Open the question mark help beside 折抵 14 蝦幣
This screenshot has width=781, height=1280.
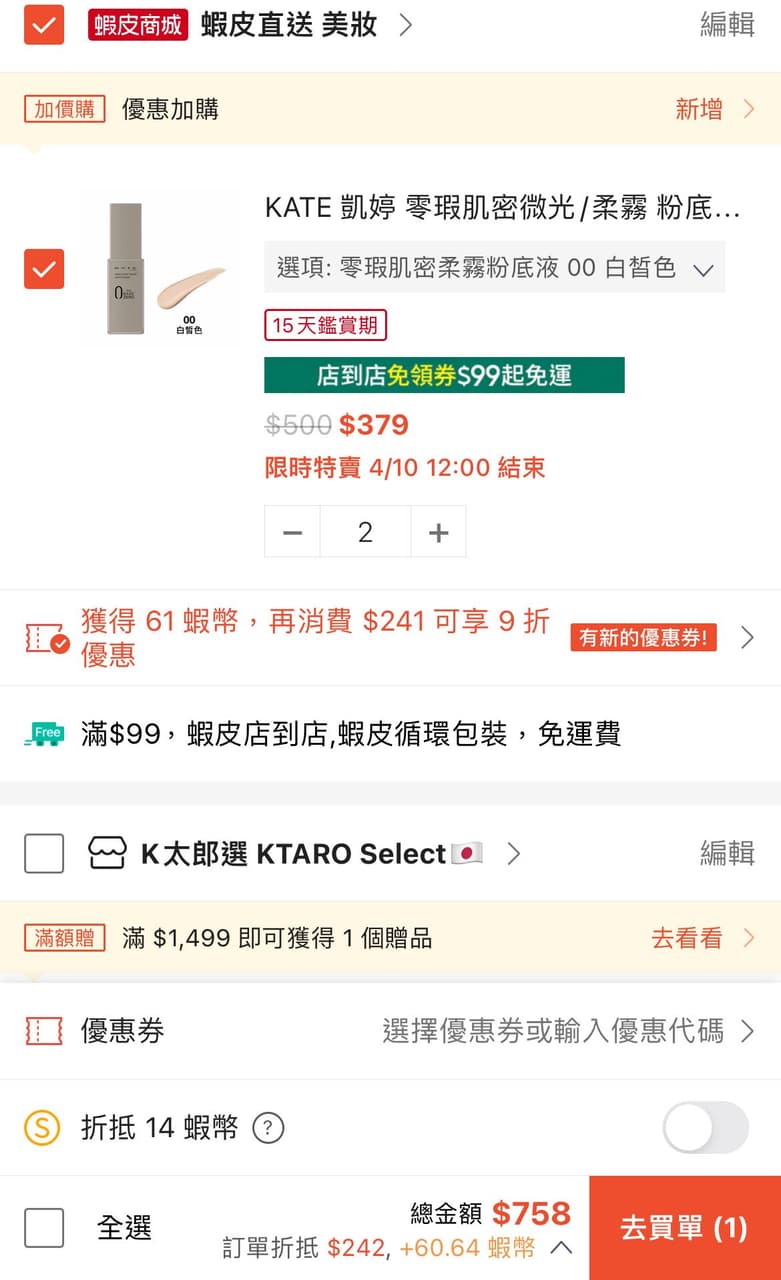tap(266, 1127)
